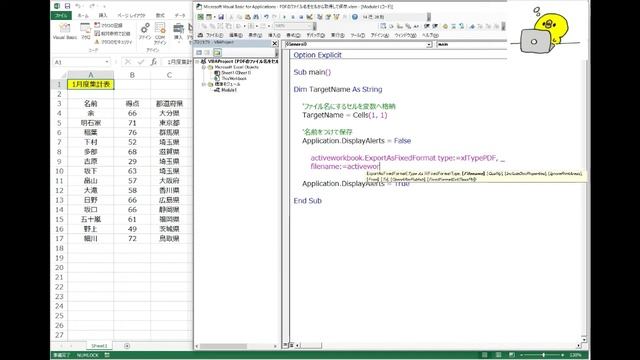Close the Project Explorer pane
This screenshot has height=360, width=640.
(x=275, y=43)
